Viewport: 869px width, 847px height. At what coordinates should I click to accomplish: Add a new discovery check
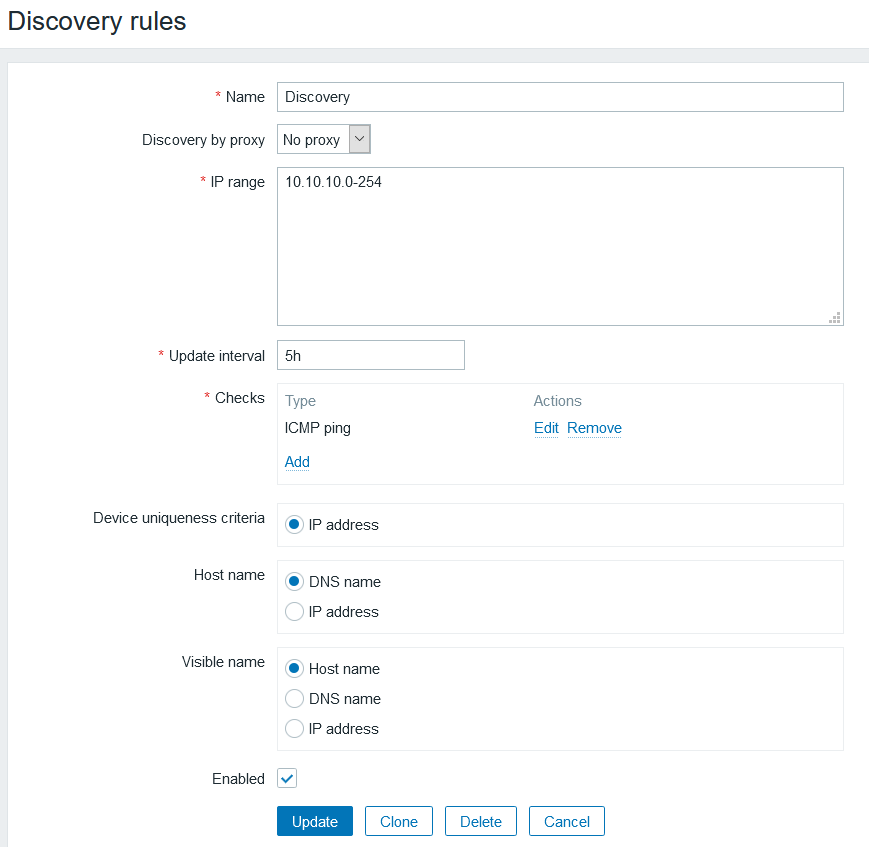point(297,462)
